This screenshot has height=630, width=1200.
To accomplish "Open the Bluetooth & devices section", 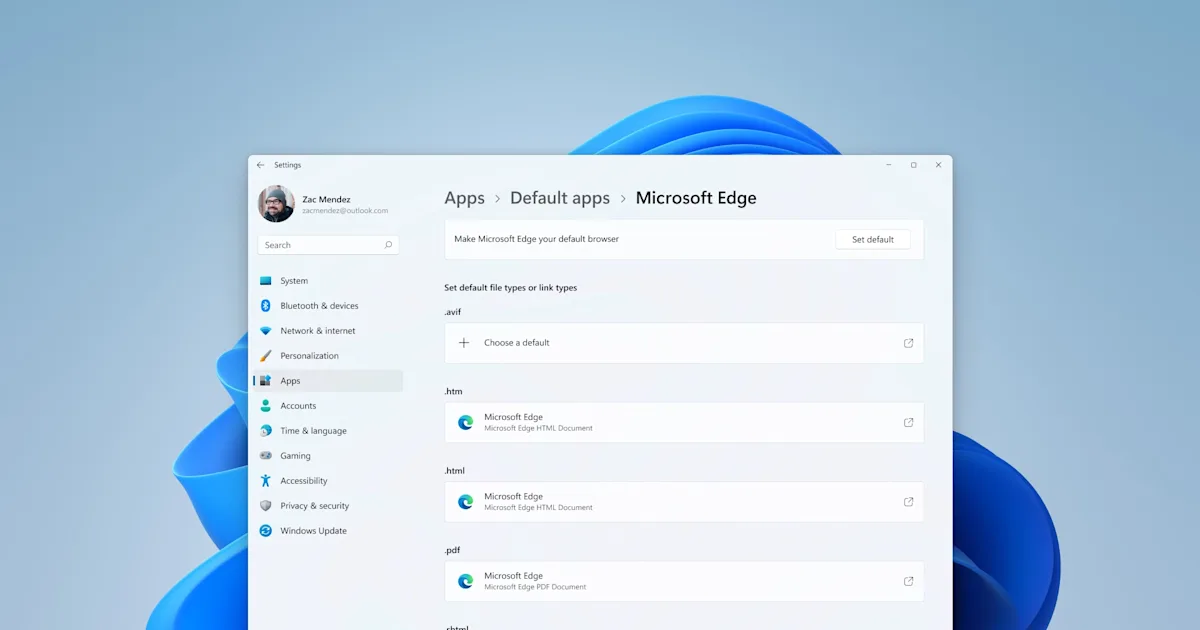I will click(x=319, y=306).
